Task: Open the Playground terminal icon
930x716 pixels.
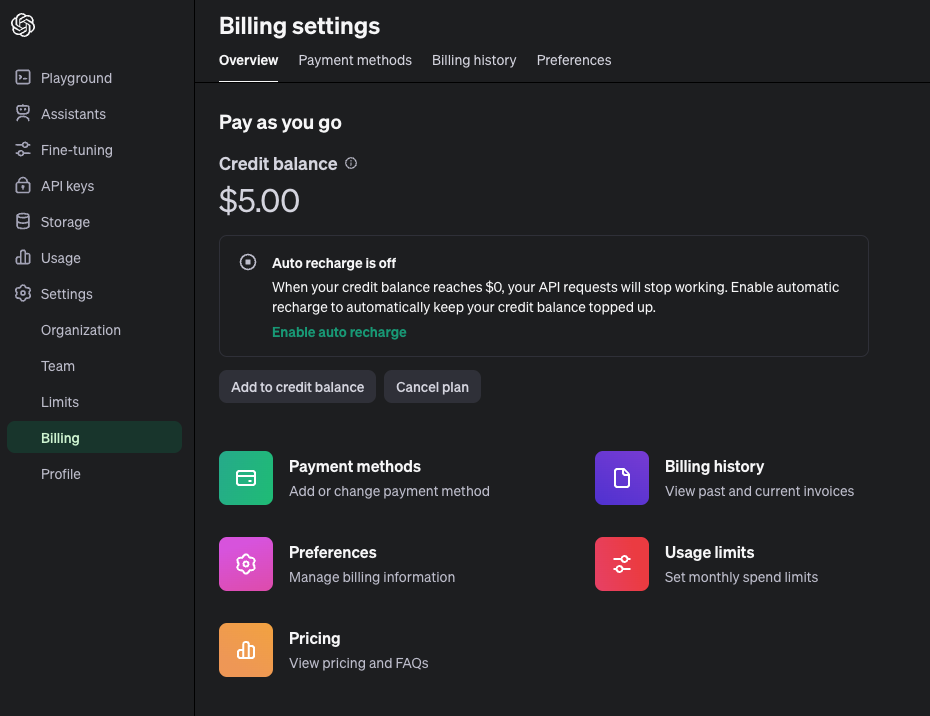Action: coord(23,78)
